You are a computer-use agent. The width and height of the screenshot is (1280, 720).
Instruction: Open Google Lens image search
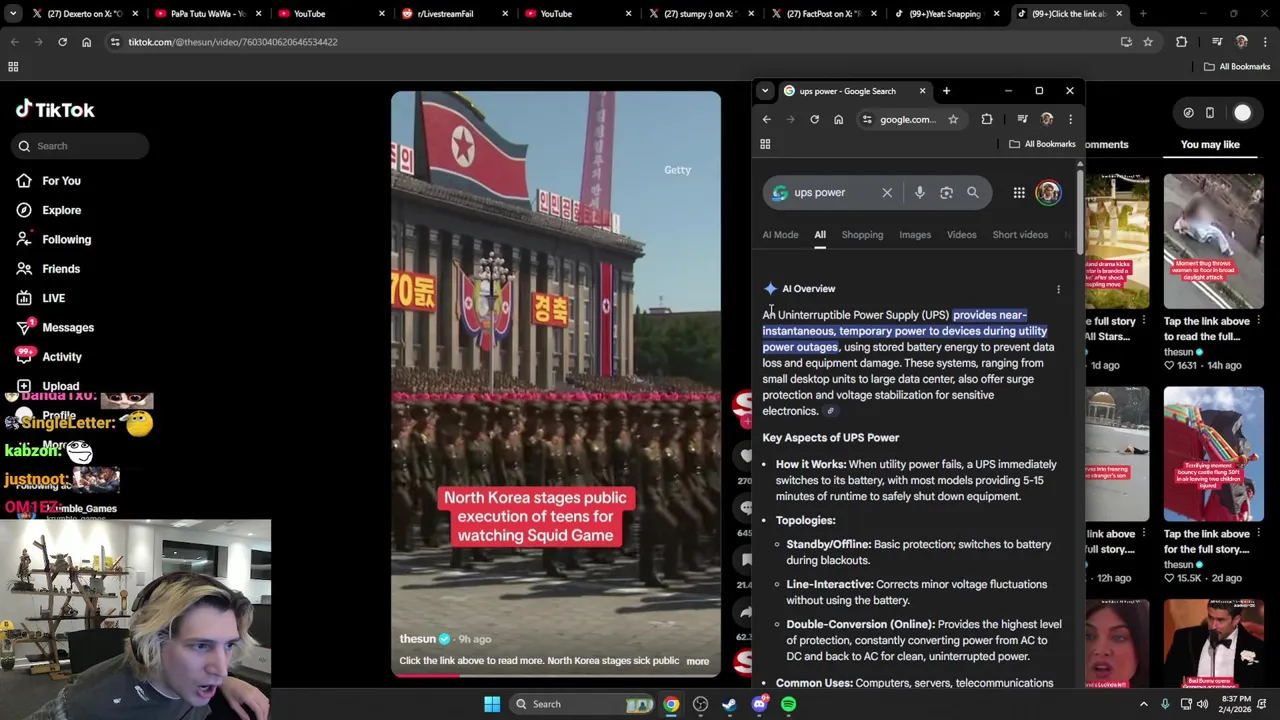tap(946, 193)
